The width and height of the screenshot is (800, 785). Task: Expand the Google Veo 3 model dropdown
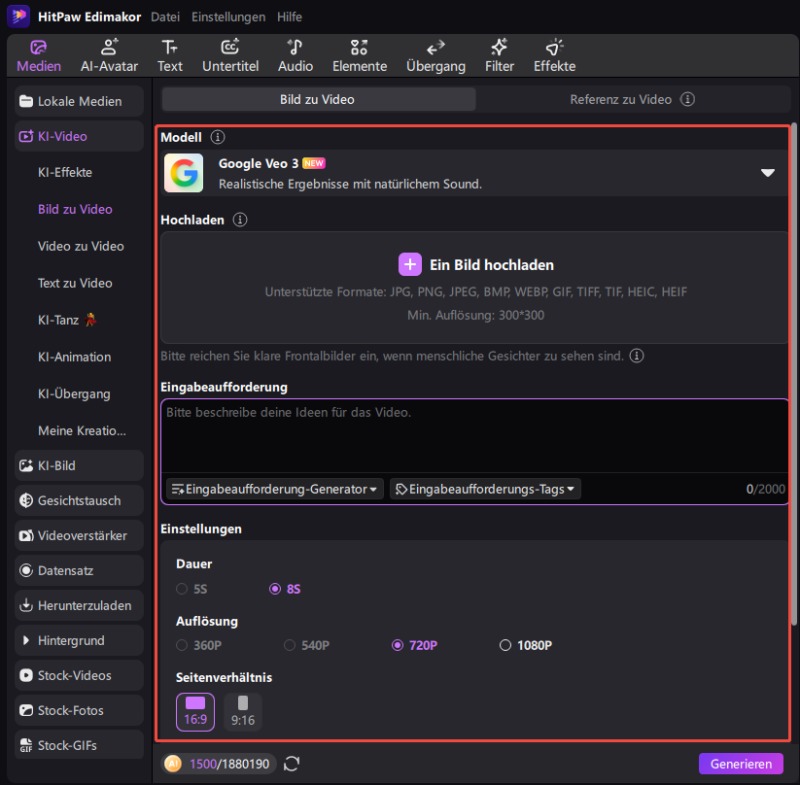tap(767, 172)
